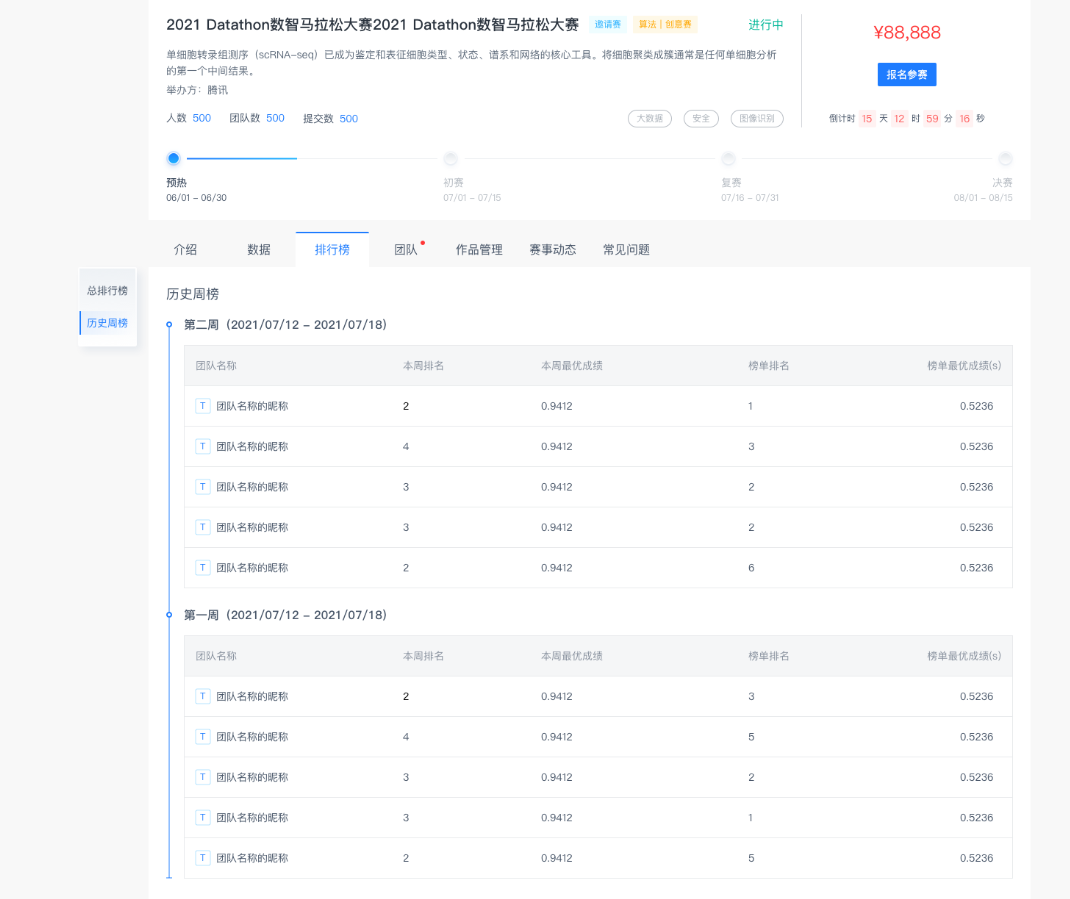This screenshot has height=899, width=1070.
Task: Click the 邀请赛 badge
Action: 607,25
